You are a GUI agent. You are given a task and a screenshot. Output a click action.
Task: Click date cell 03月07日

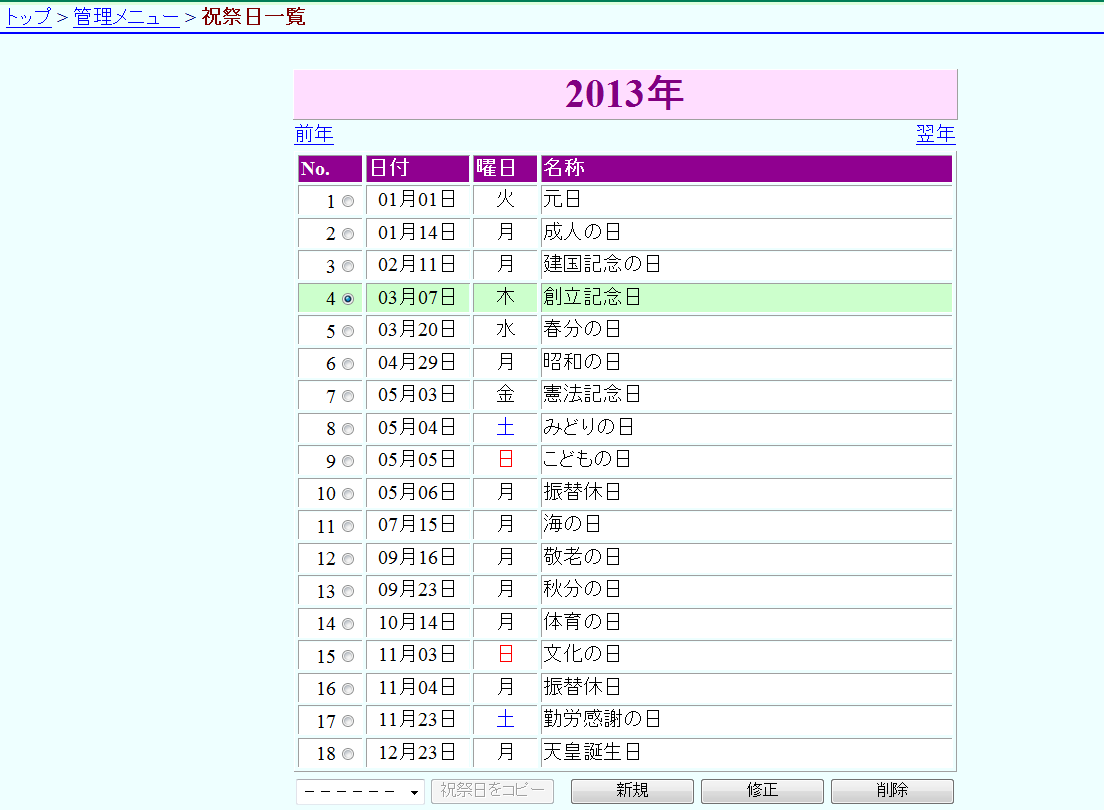pyautogui.click(x=418, y=297)
